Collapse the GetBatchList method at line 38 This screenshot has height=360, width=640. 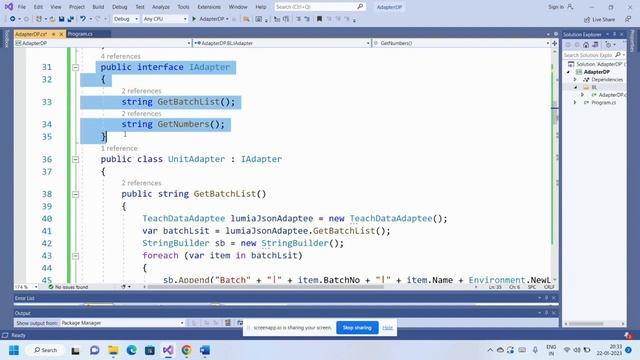coord(76,194)
